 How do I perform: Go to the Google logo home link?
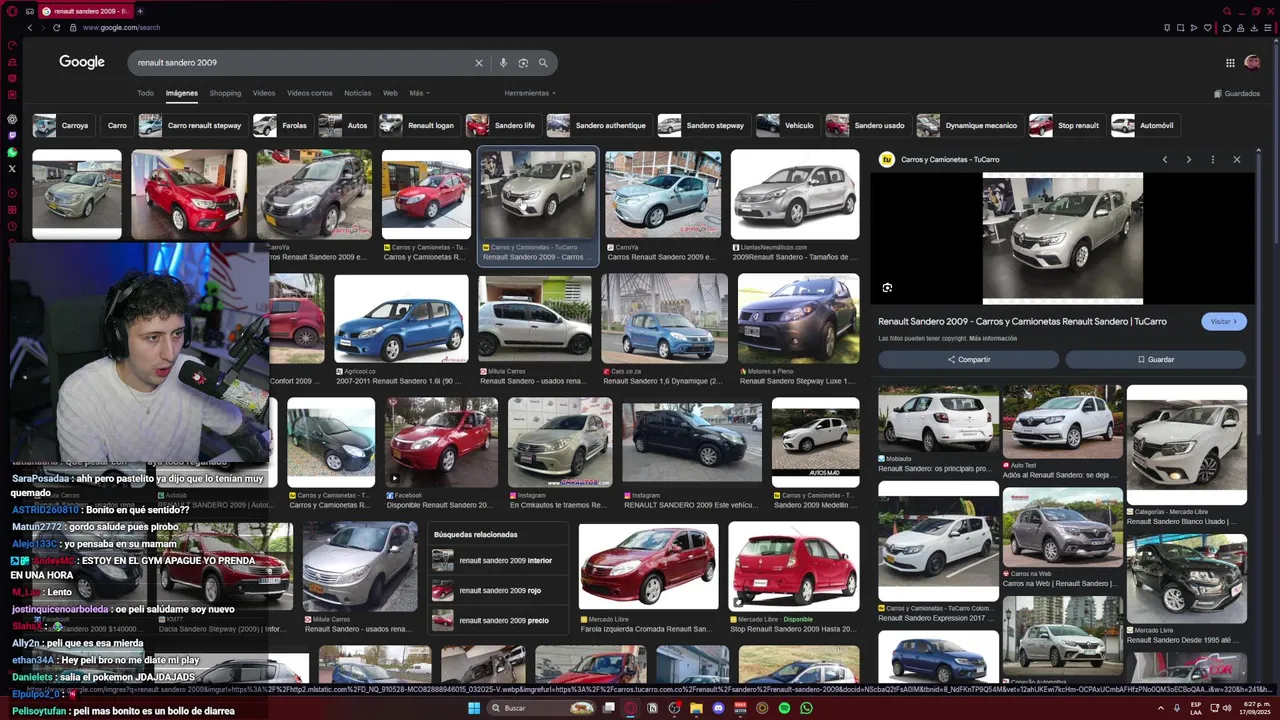pos(82,62)
